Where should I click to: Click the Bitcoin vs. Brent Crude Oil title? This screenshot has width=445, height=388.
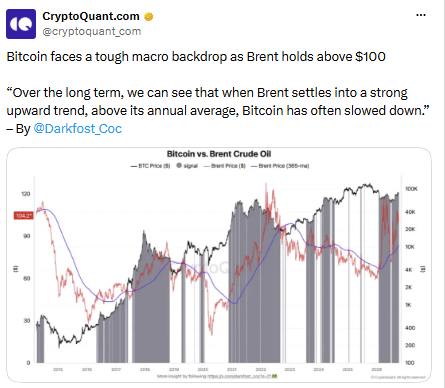pyautogui.click(x=219, y=154)
